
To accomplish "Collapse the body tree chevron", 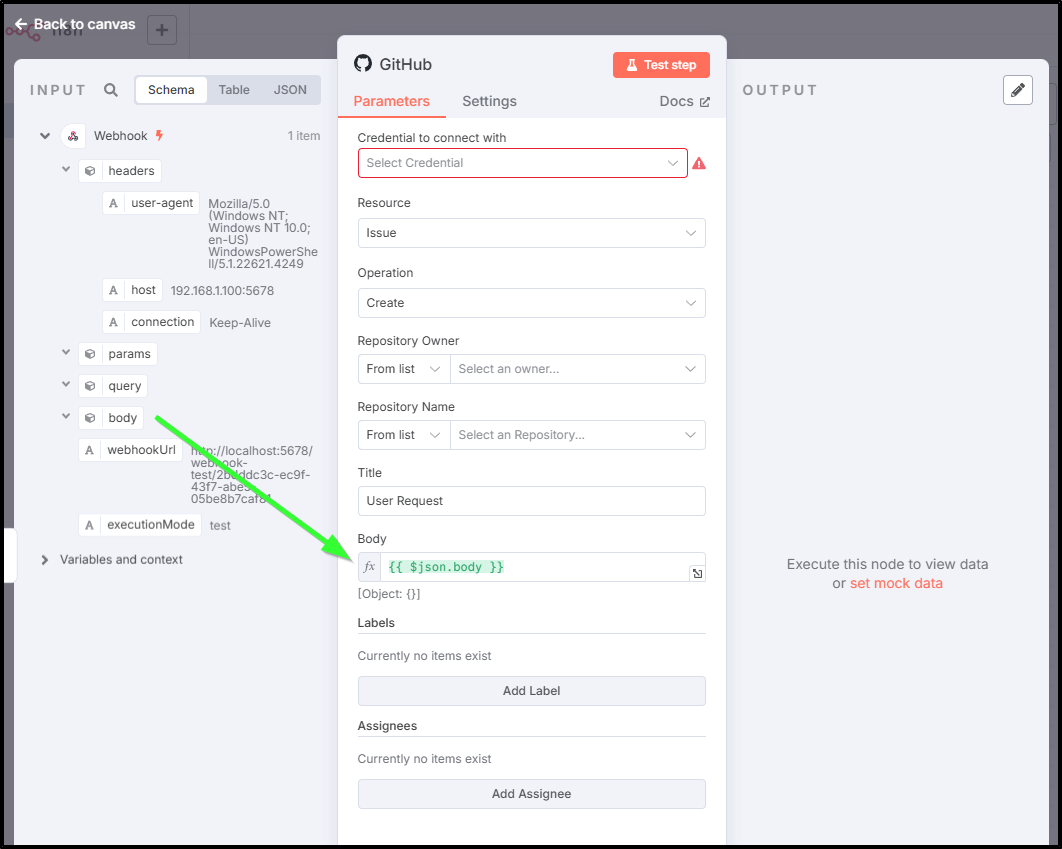I will pos(66,416).
